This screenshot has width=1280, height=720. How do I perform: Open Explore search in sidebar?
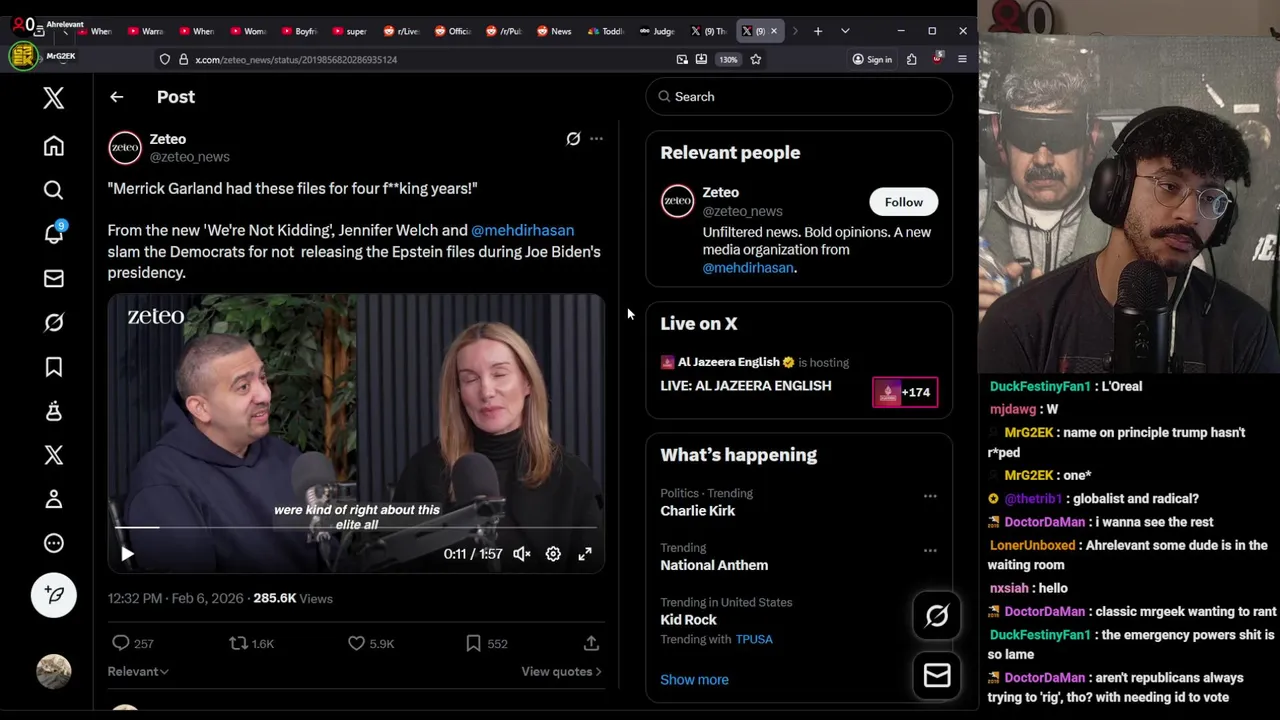click(54, 190)
